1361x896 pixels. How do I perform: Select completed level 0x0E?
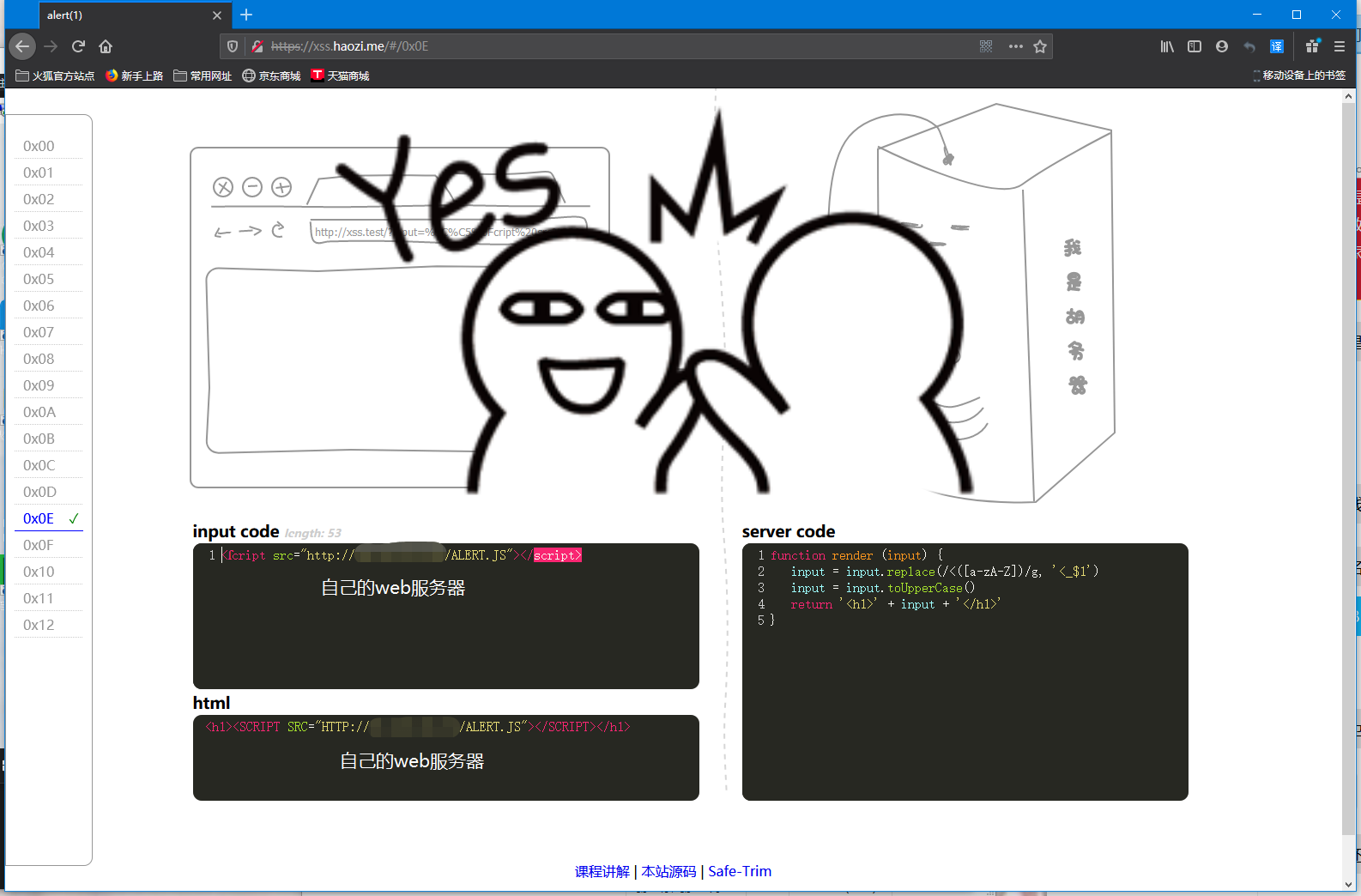[49, 518]
